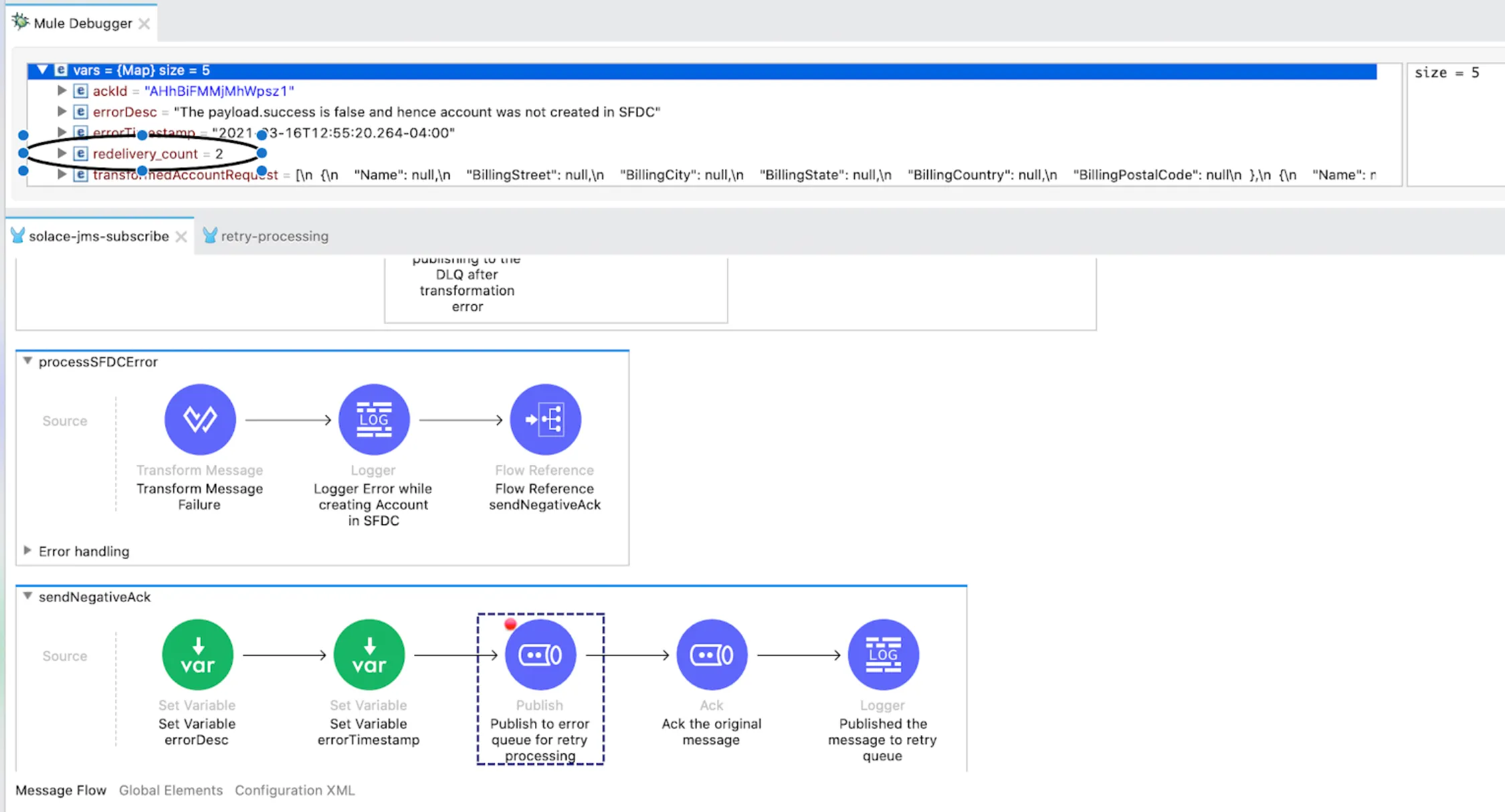Click the Publish to error queue icon

[x=540, y=655]
